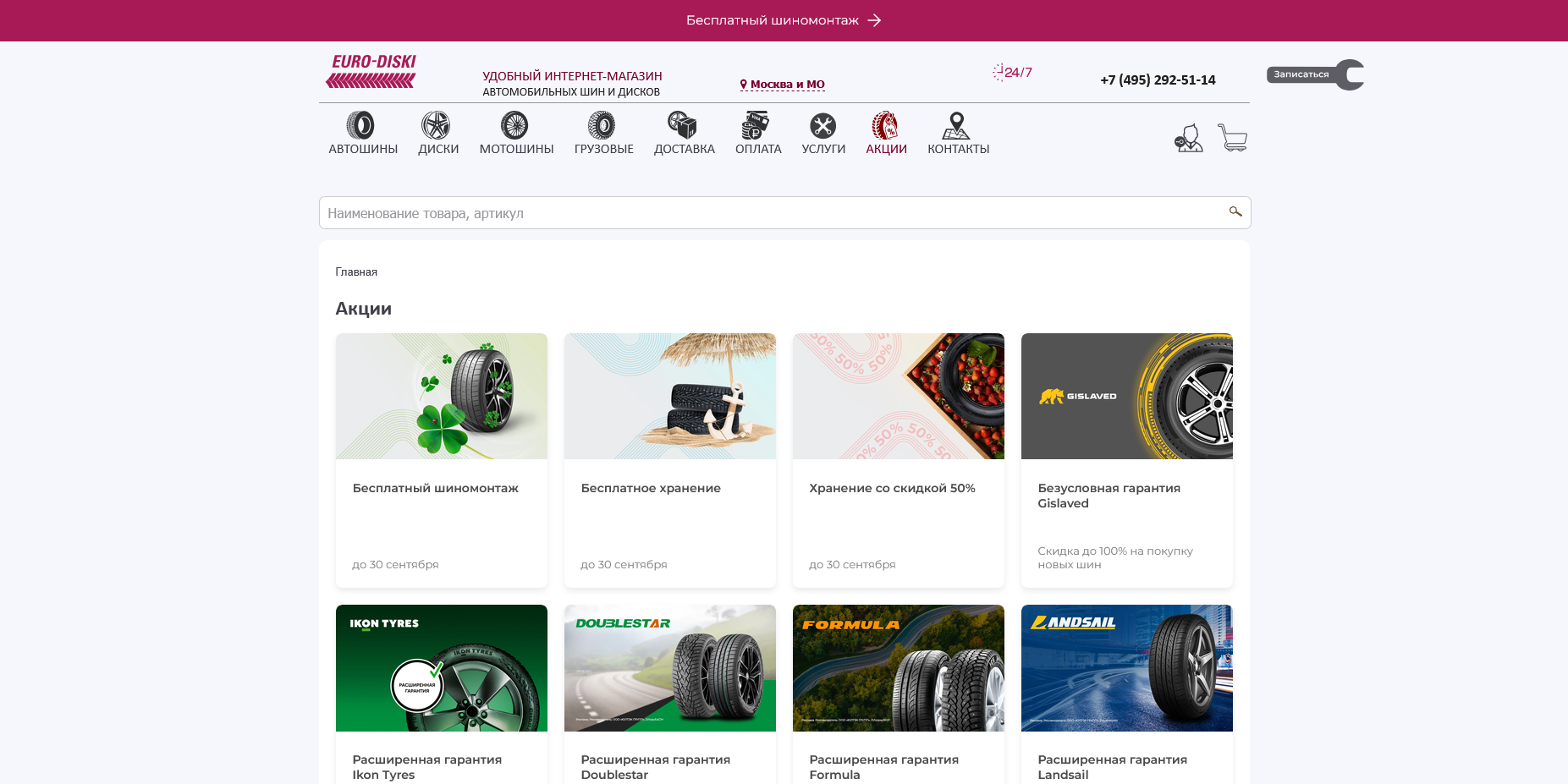The image size is (1568, 784).
Task: Open the 50% strawberry tire promo image
Action: tap(899, 396)
